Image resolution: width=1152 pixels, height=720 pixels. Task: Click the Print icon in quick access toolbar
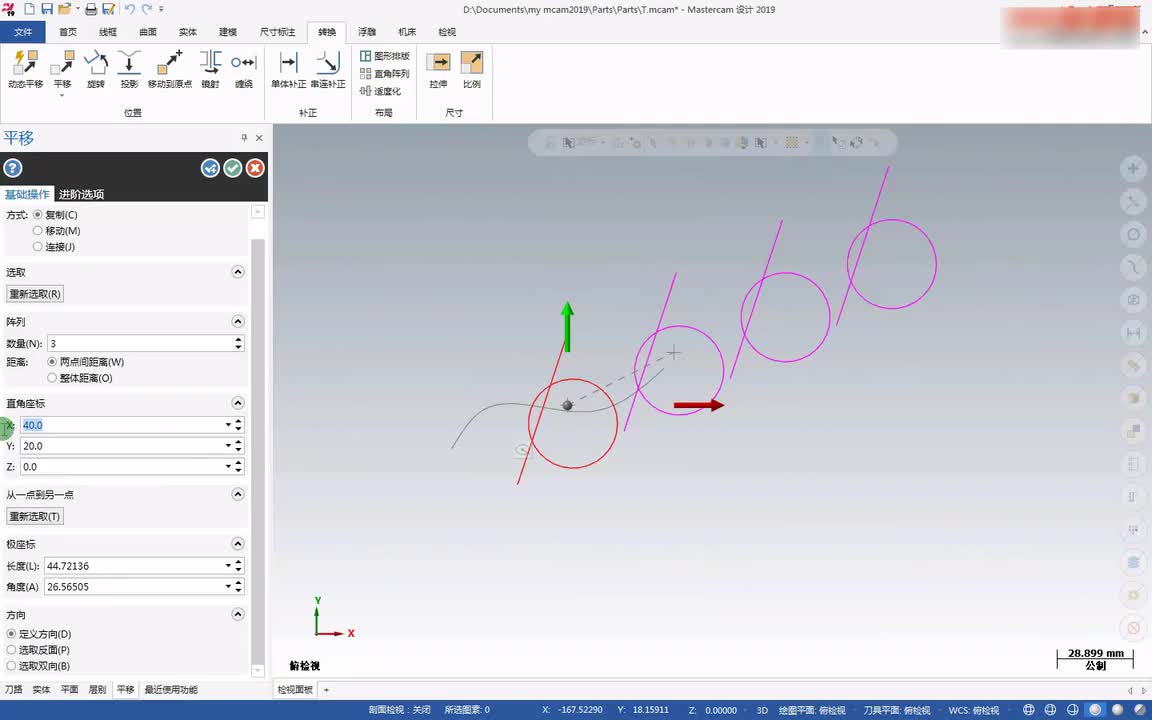[91, 10]
